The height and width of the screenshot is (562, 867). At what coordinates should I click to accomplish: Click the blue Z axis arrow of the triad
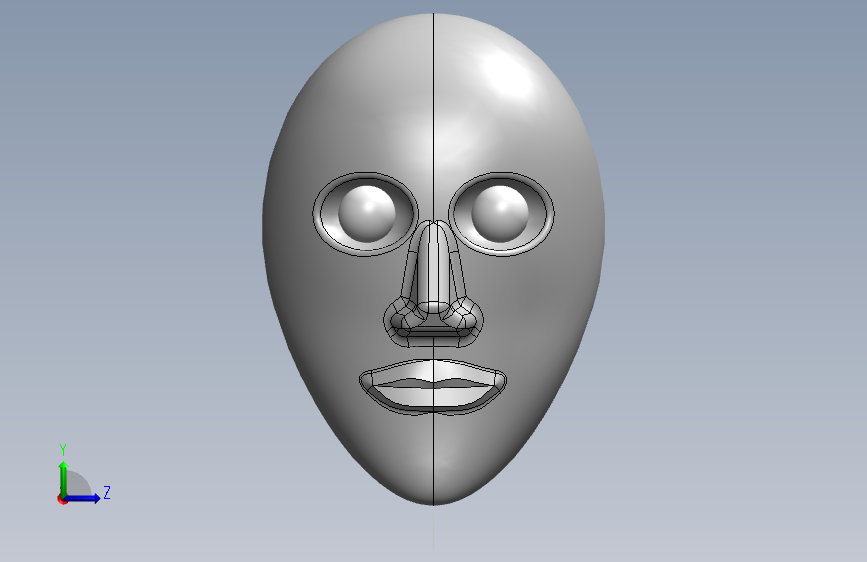tap(82, 498)
